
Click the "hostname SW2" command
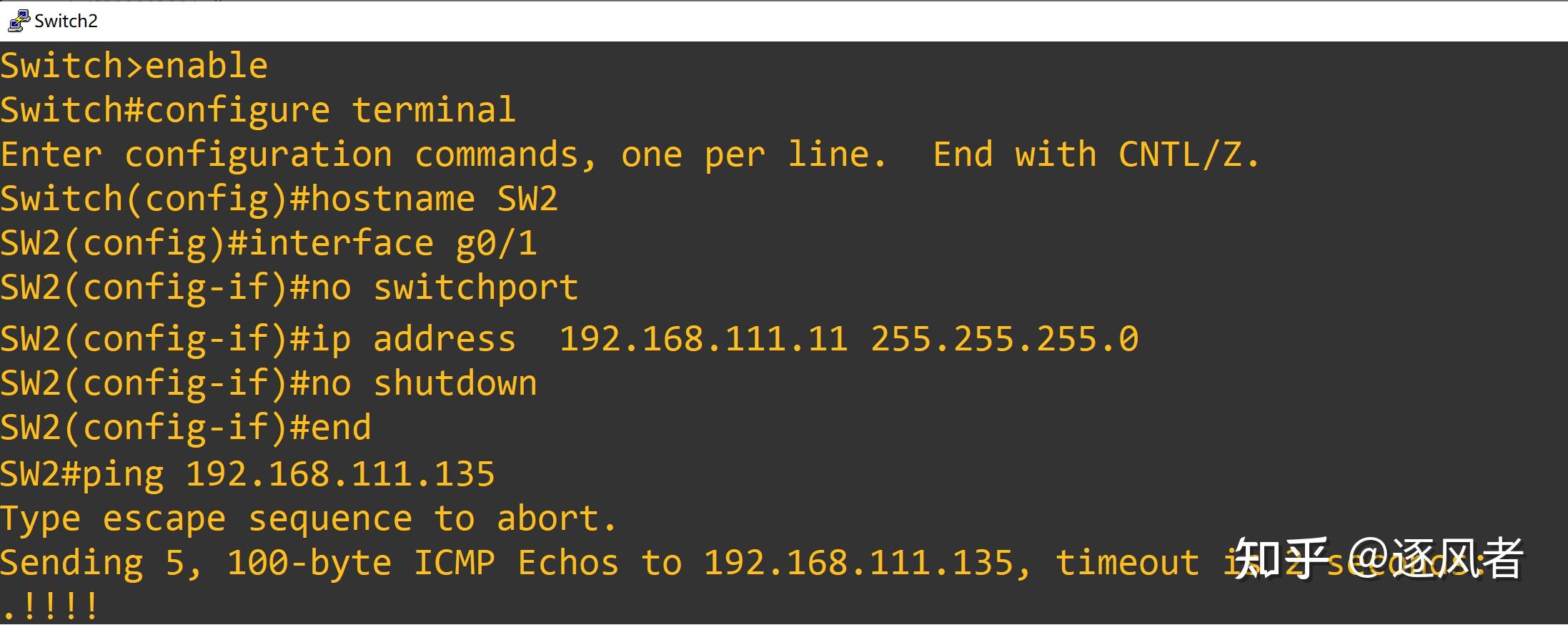[x=434, y=199]
